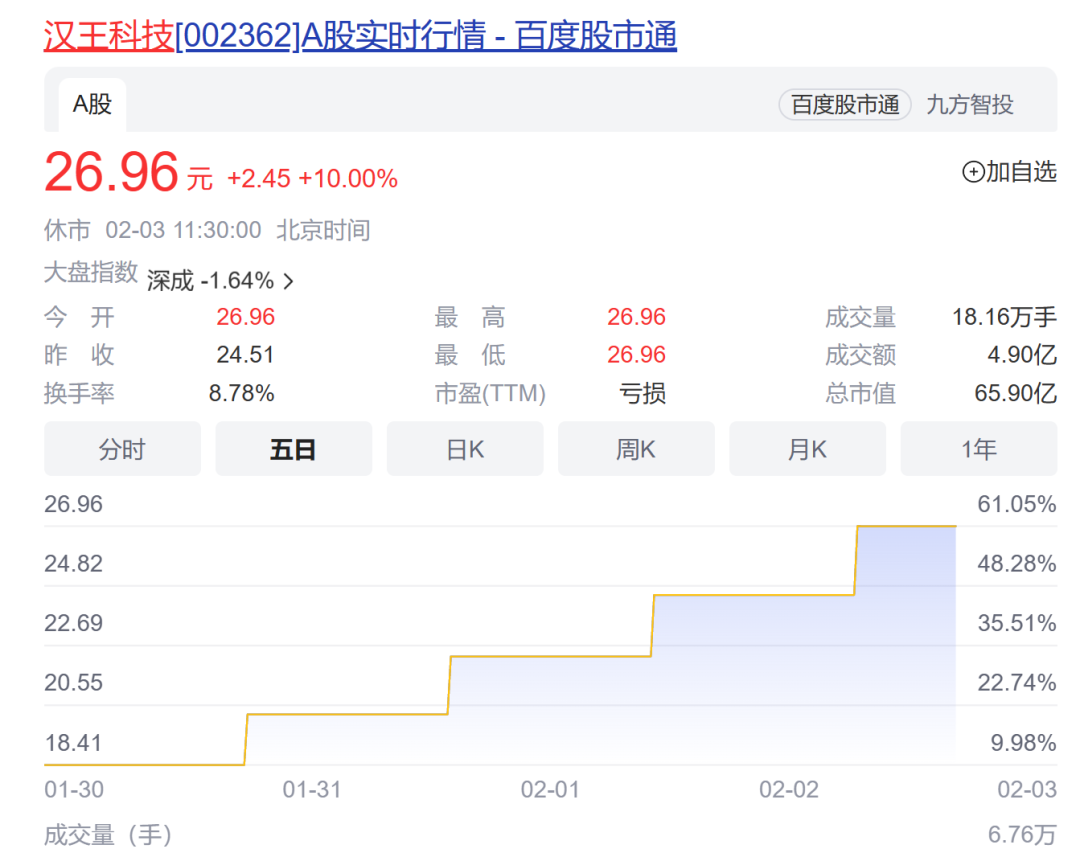
Task: Expand the 深成 -1.64% index chevron
Action: coord(289,281)
